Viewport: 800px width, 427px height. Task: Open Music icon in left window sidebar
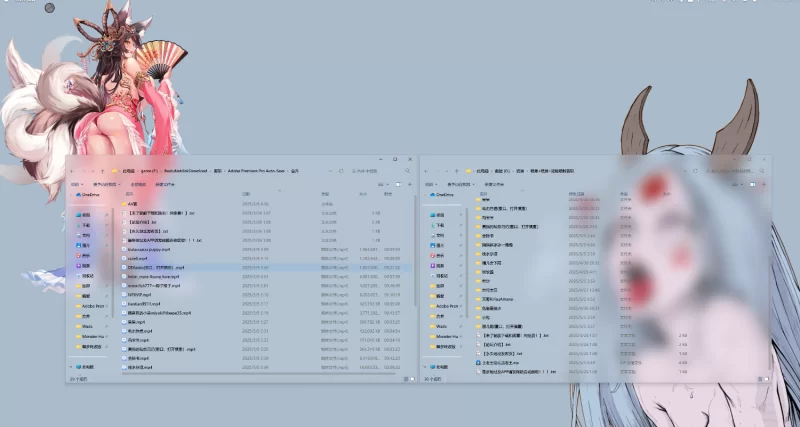point(79,255)
